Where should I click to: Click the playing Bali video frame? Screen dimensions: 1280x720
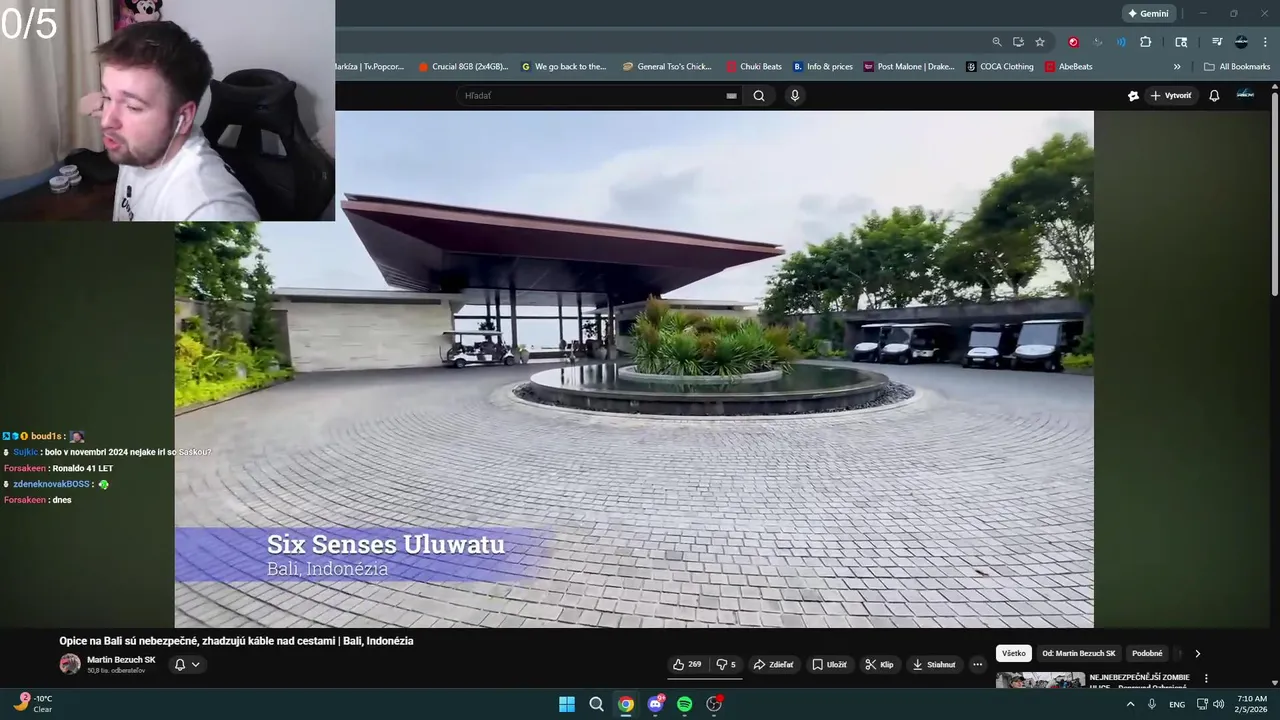pyautogui.click(x=634, y=369)
